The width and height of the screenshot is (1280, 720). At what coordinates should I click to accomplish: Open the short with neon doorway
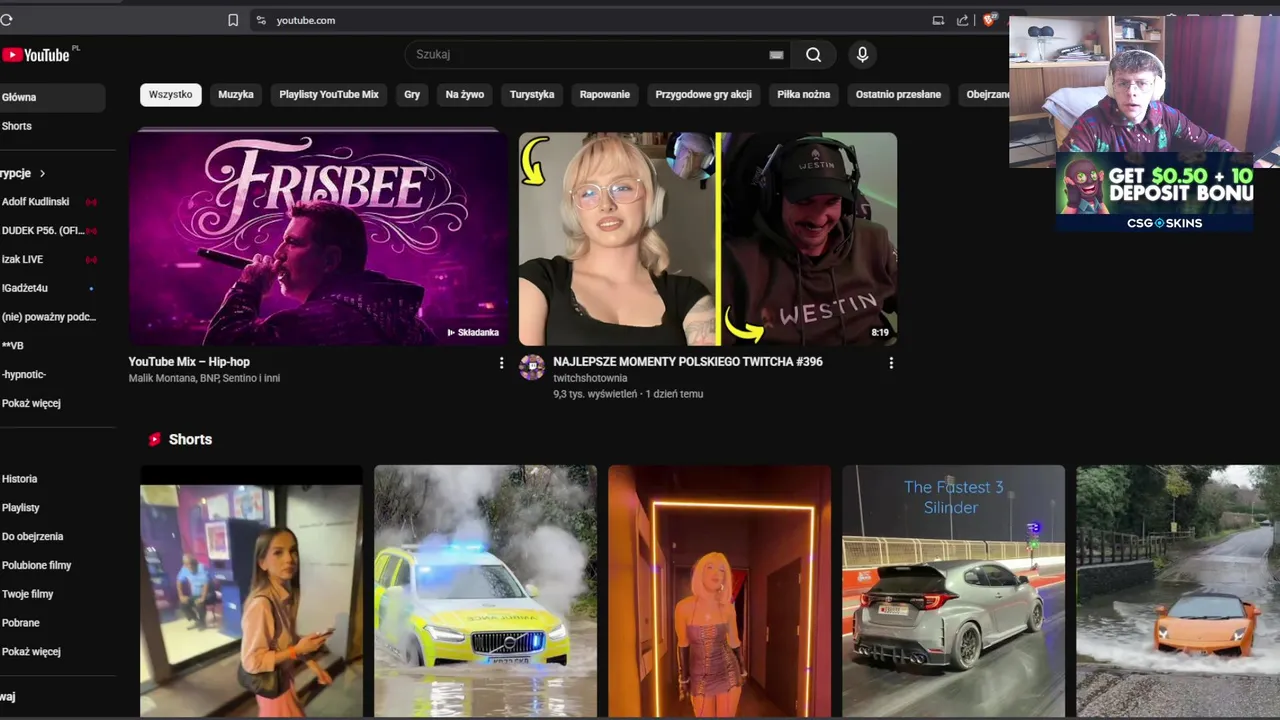coord(719,591)
